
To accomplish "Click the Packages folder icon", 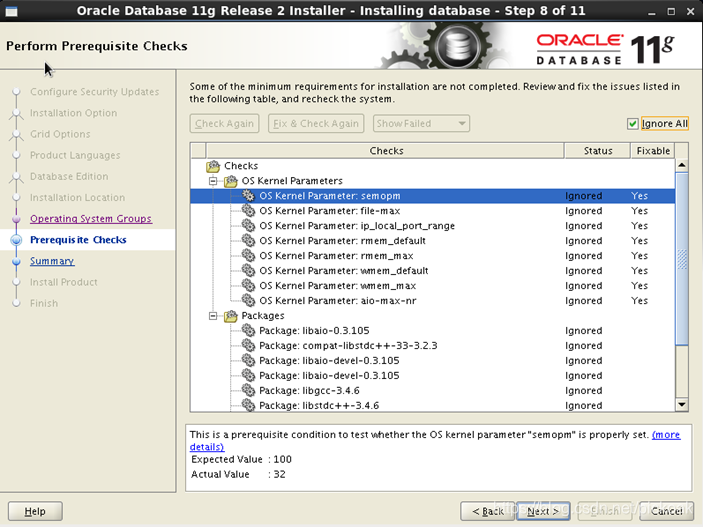I will [230, 316].
